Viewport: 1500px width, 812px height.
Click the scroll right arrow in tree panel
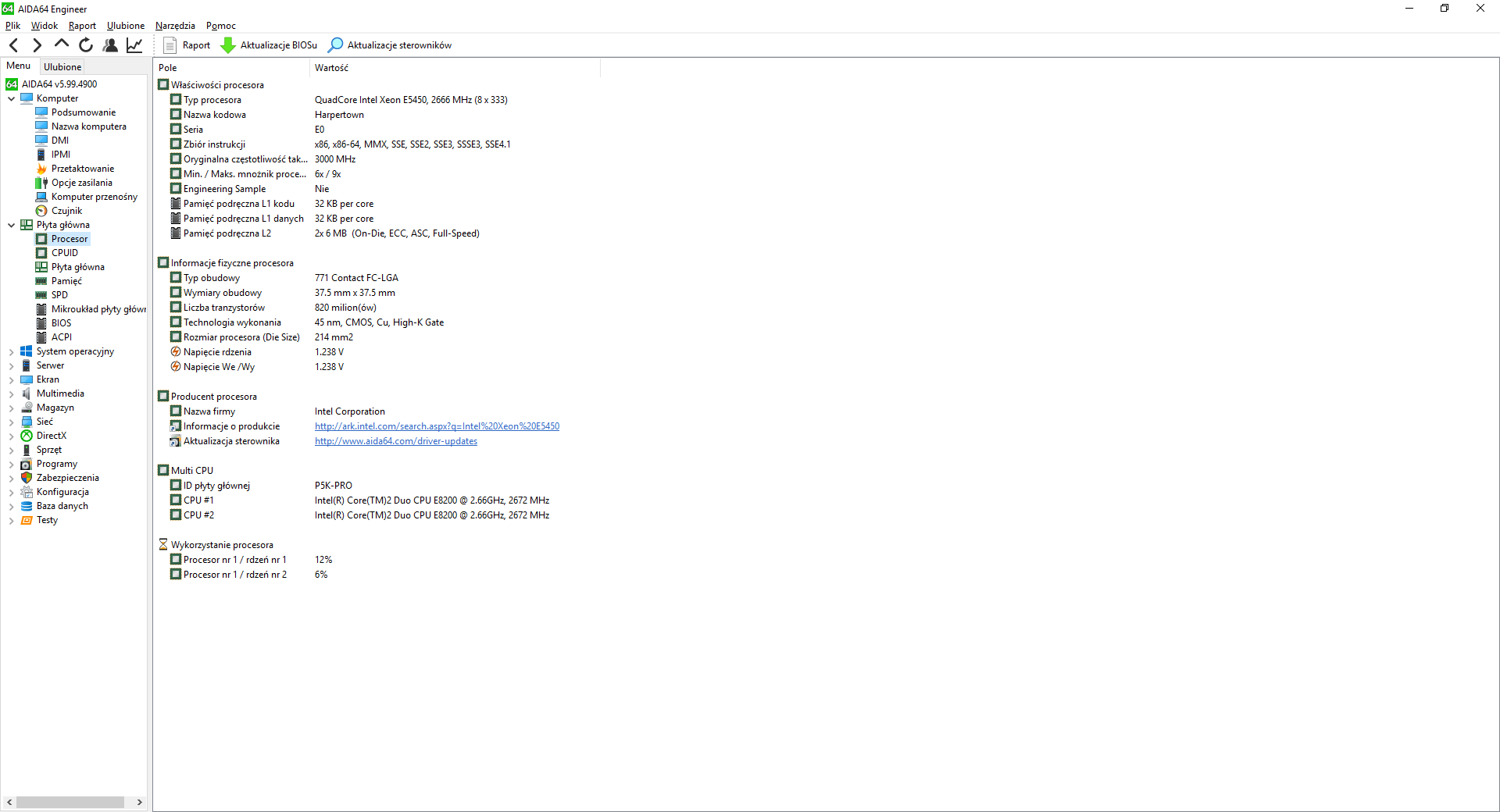pos(139,802)
